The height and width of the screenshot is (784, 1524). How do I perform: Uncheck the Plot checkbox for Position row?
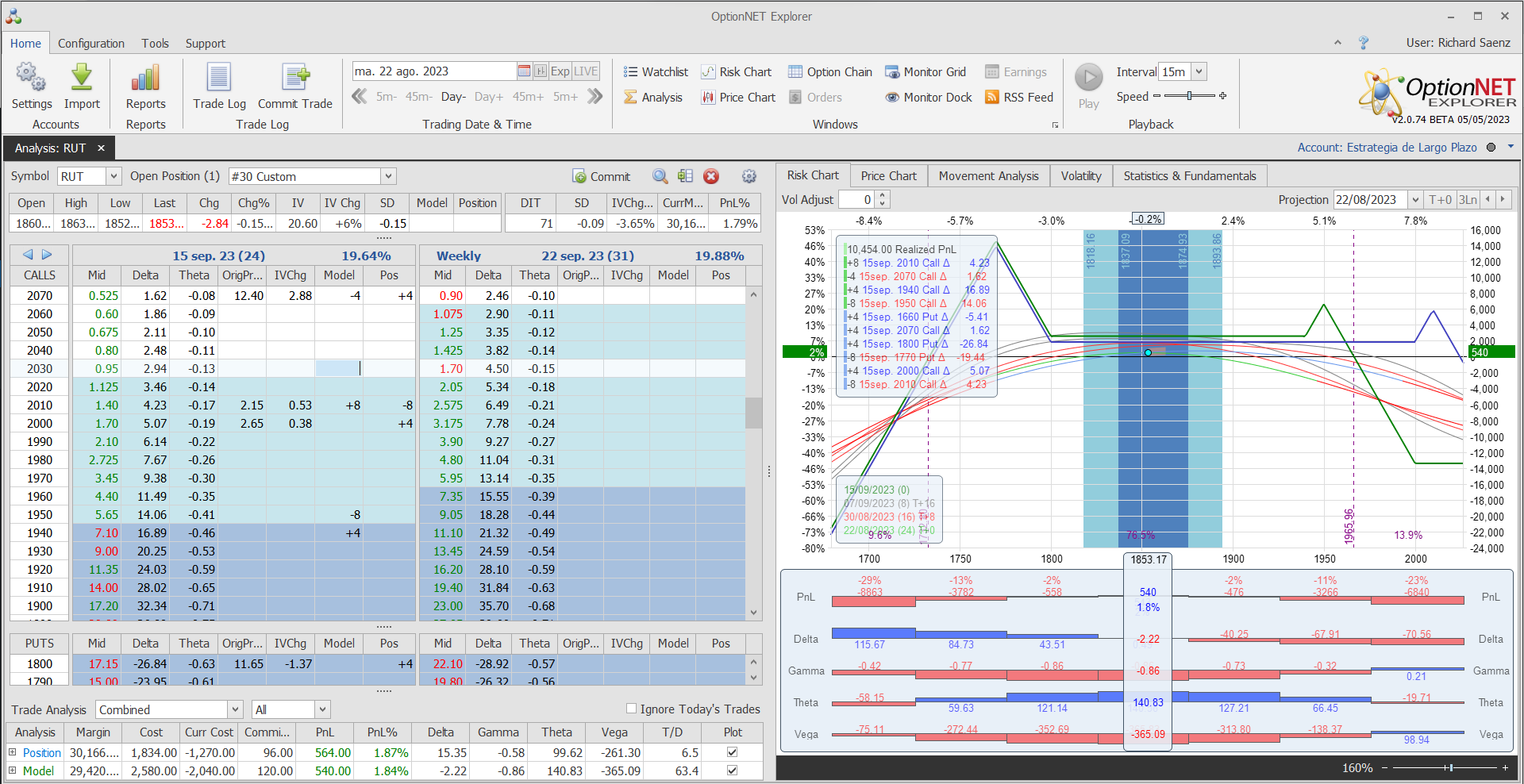[732, 752]
